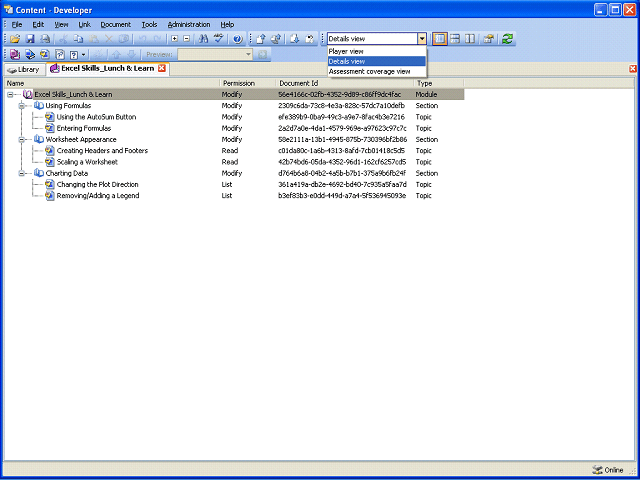640x480 pixels.
Task: Open the Edit menu
Action: [x=38, y=24]
